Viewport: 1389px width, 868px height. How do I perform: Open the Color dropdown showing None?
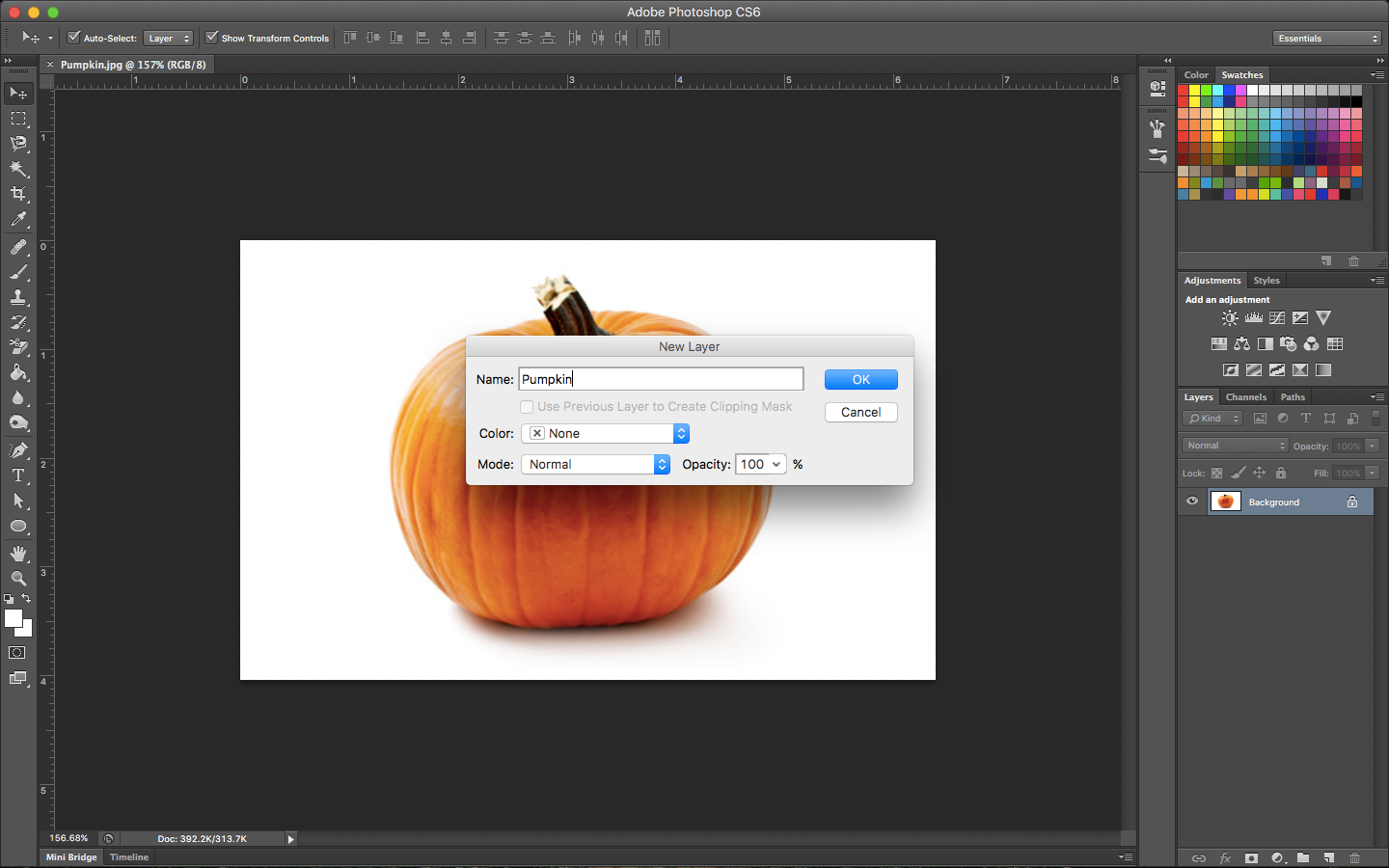(x=605, y=433)
